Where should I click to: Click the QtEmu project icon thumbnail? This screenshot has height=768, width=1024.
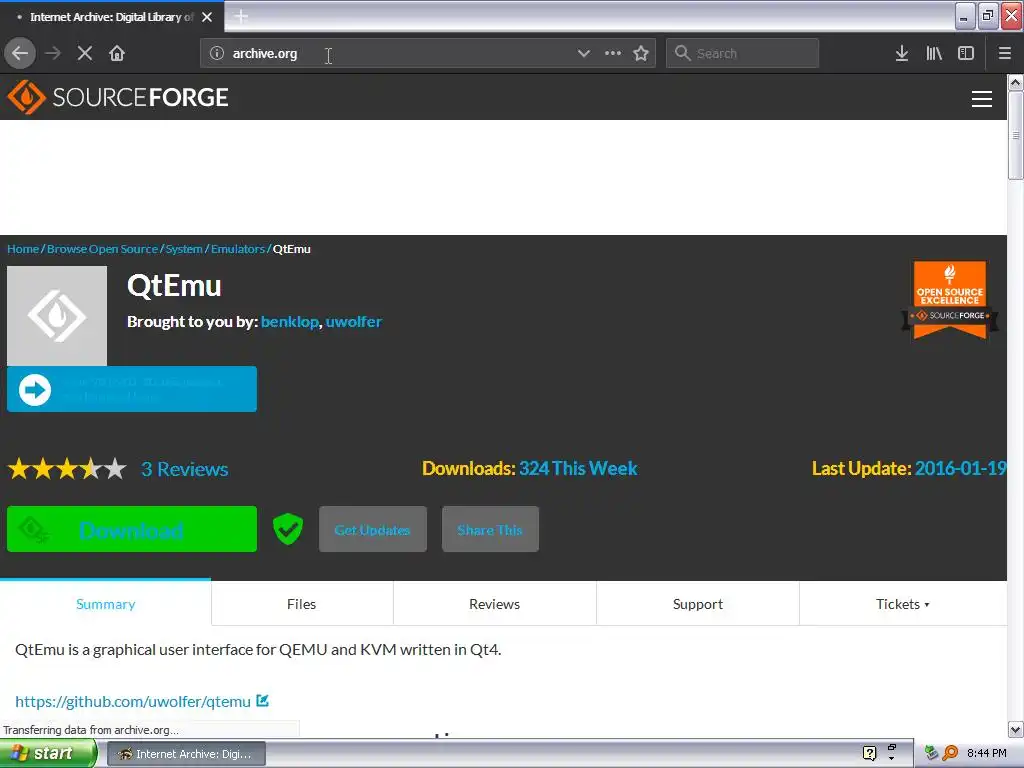tap(57, 315)
